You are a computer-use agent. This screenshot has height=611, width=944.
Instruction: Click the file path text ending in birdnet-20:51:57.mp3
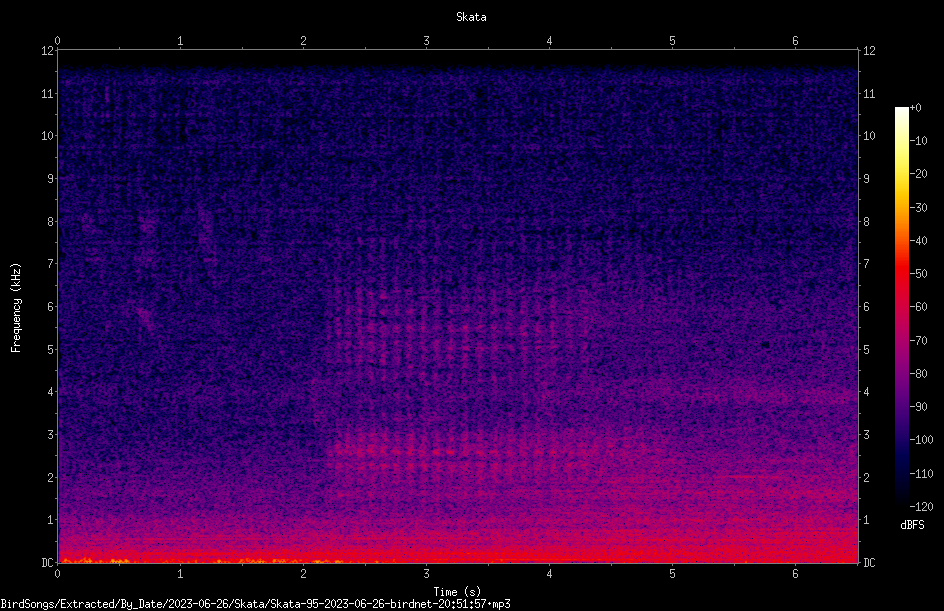(255, 604)
